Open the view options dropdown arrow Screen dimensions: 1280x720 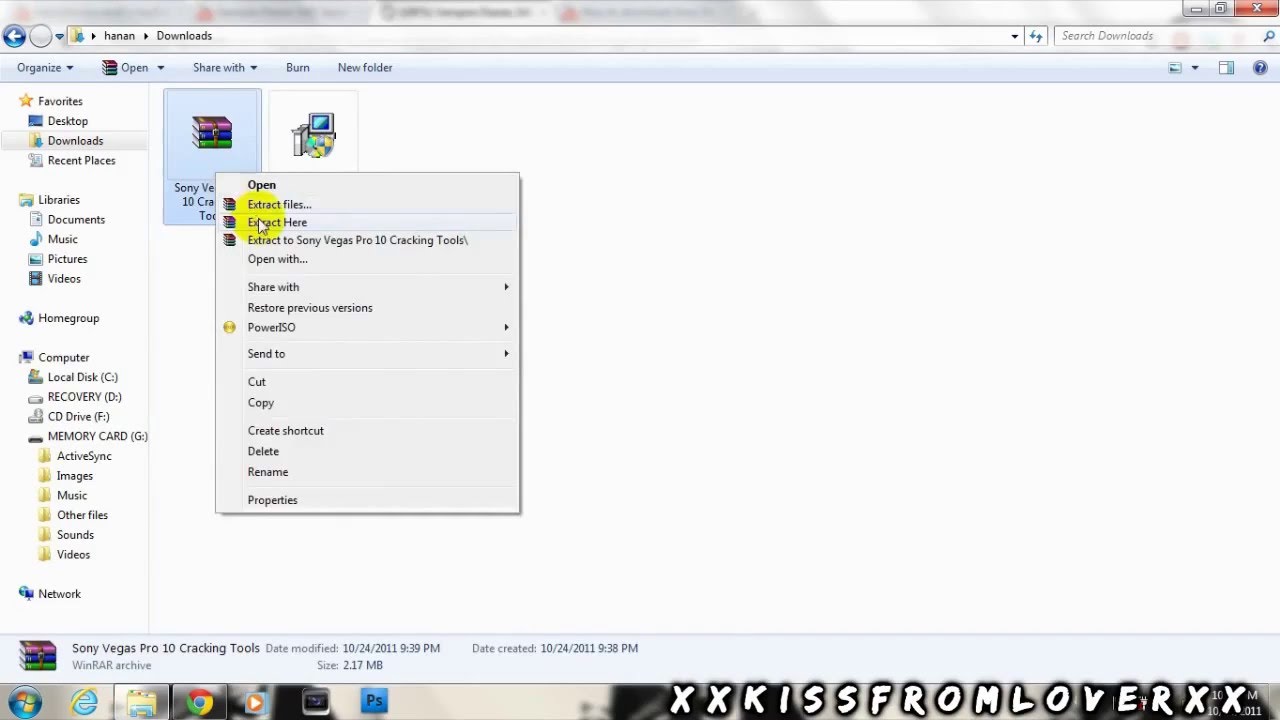click(x=1194, y=68)
